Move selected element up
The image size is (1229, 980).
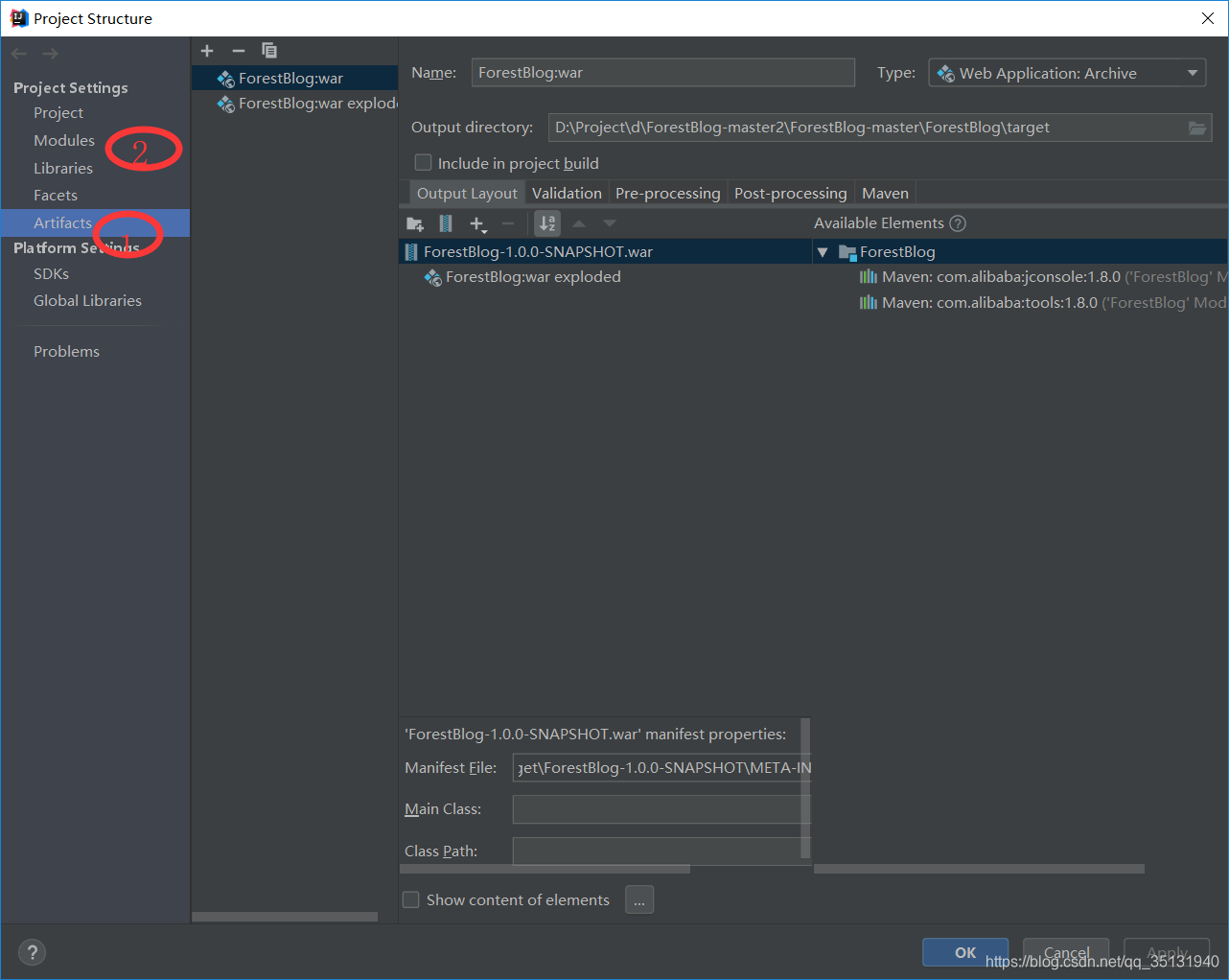(x=579, y=223)
